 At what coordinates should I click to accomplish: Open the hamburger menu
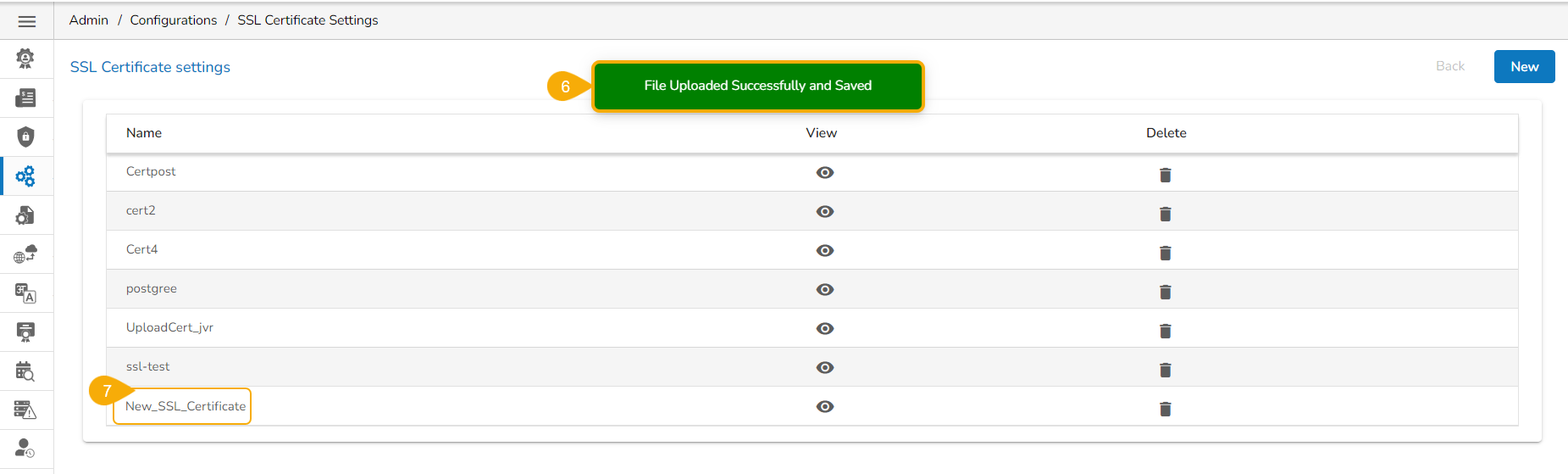pos(26,21)
